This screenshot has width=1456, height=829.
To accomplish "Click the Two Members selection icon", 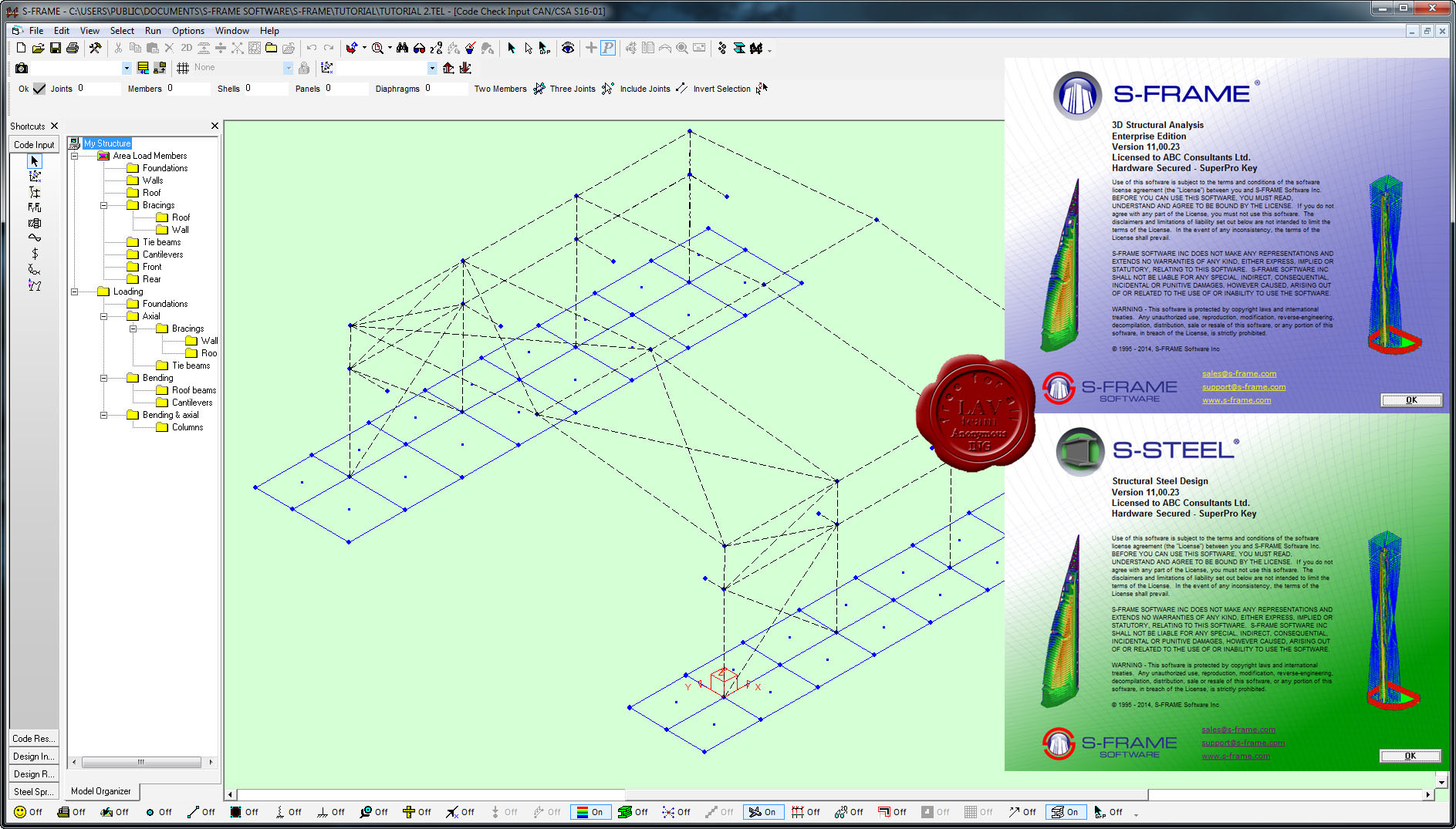I will (x=539, y=89).
